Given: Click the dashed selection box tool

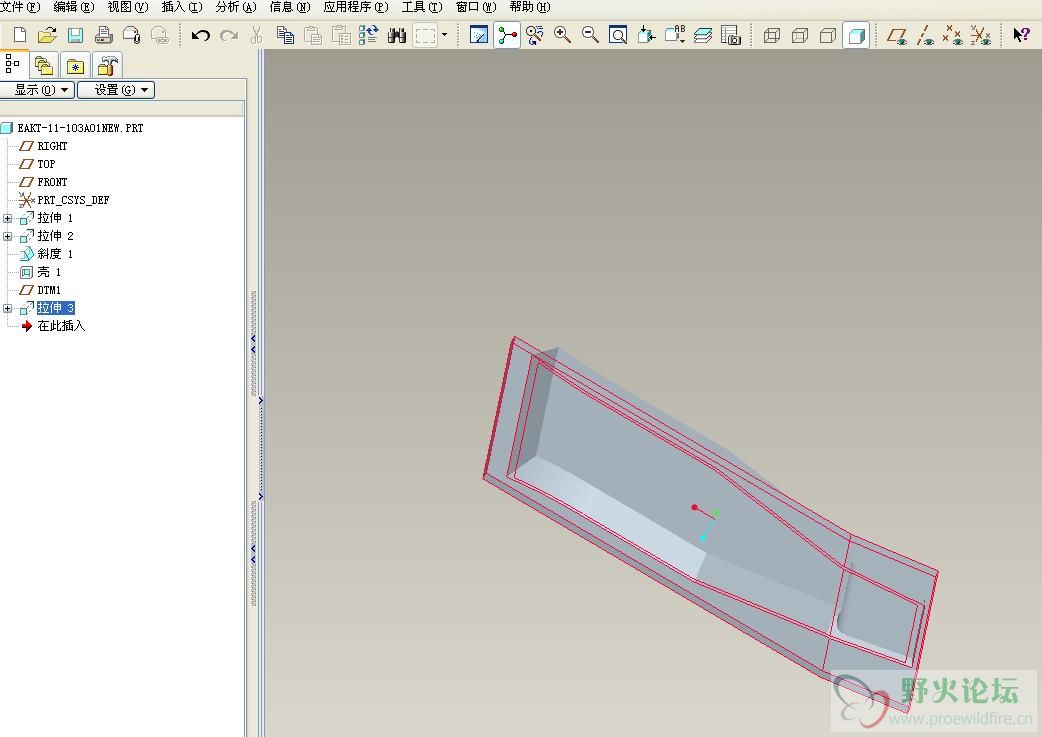Looking at the screenshot, I should click(x=425, y=35).
